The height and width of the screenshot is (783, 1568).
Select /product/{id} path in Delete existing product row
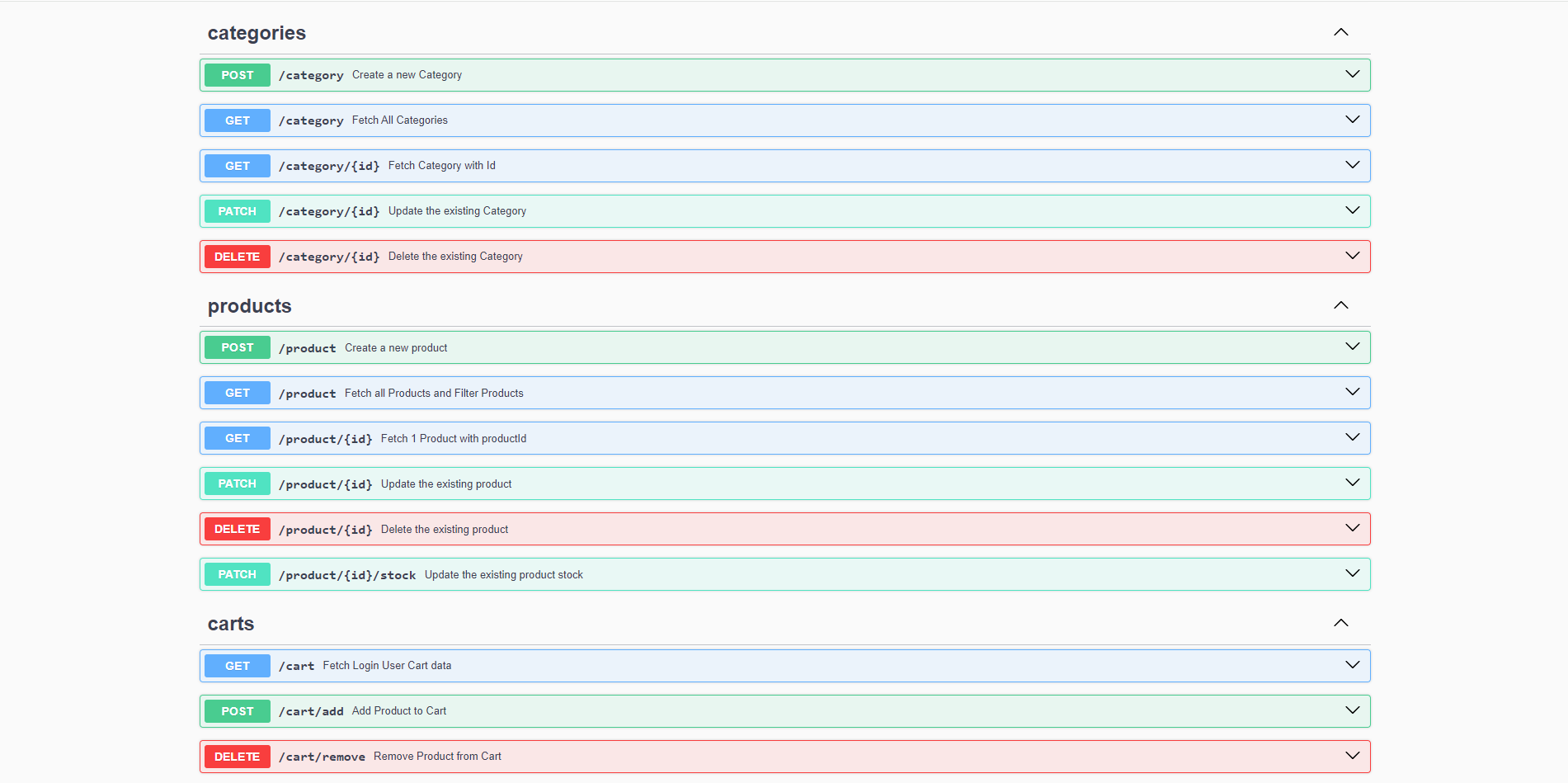point(326,530)
